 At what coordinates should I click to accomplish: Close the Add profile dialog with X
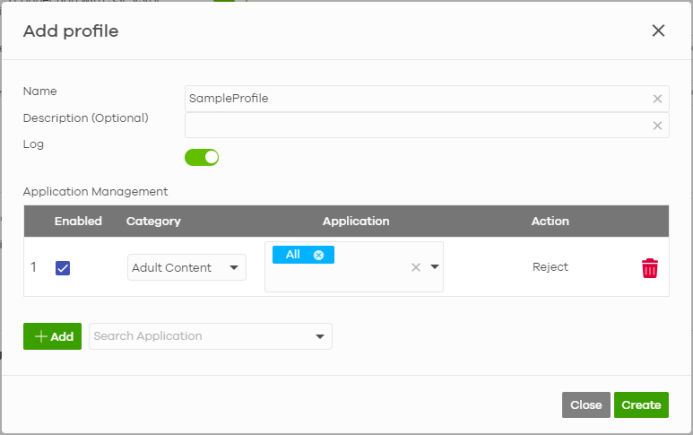pyautogui.click(x=658, y=31)
